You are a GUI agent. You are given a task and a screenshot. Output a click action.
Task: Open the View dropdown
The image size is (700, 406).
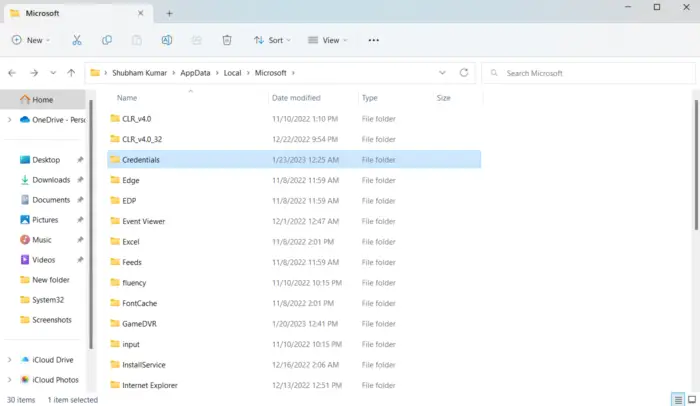tap(328, 40)
